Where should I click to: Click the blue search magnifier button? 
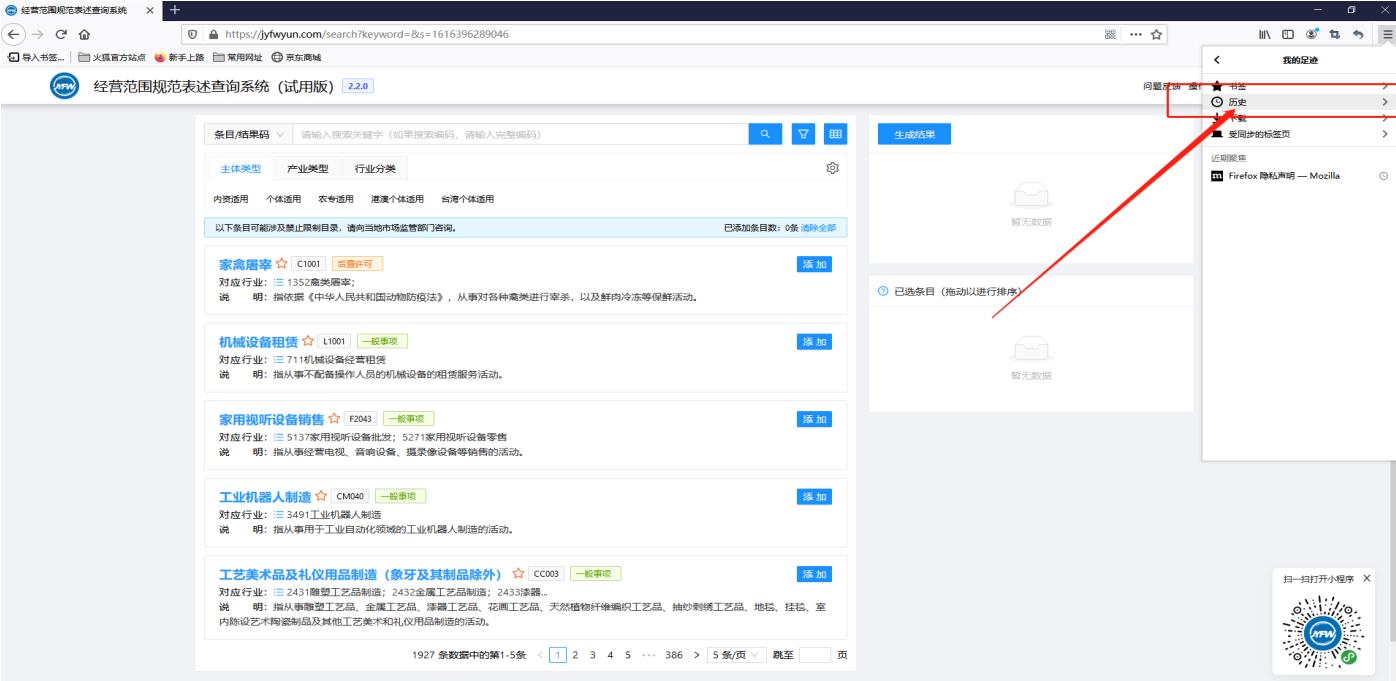(x=766, y=134)
